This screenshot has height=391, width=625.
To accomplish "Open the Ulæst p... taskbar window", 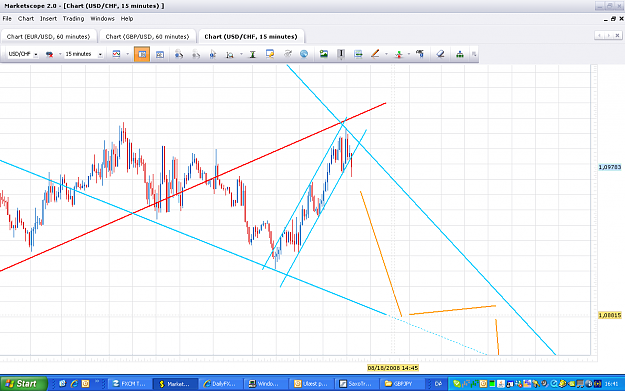I will pyautogui.click(x=311, y=384).
